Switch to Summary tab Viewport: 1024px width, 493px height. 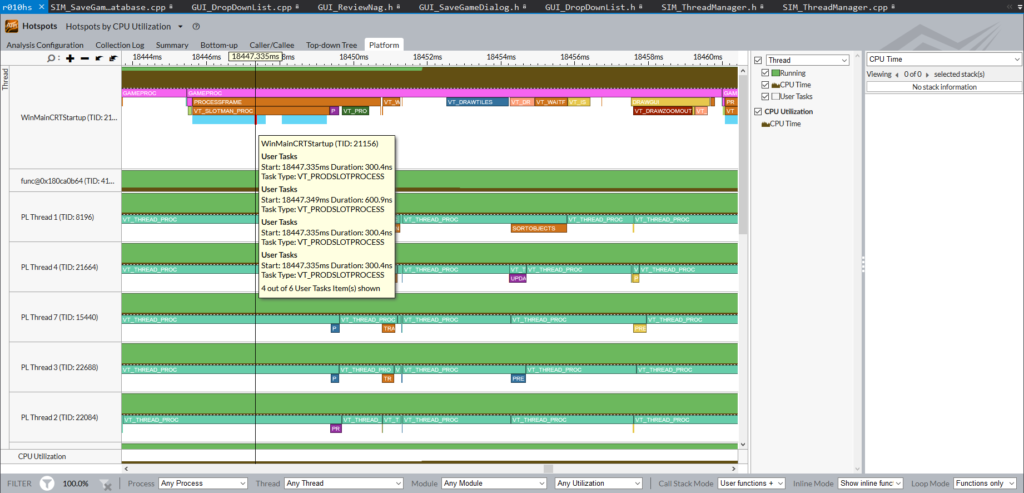[x=172, y=45]
